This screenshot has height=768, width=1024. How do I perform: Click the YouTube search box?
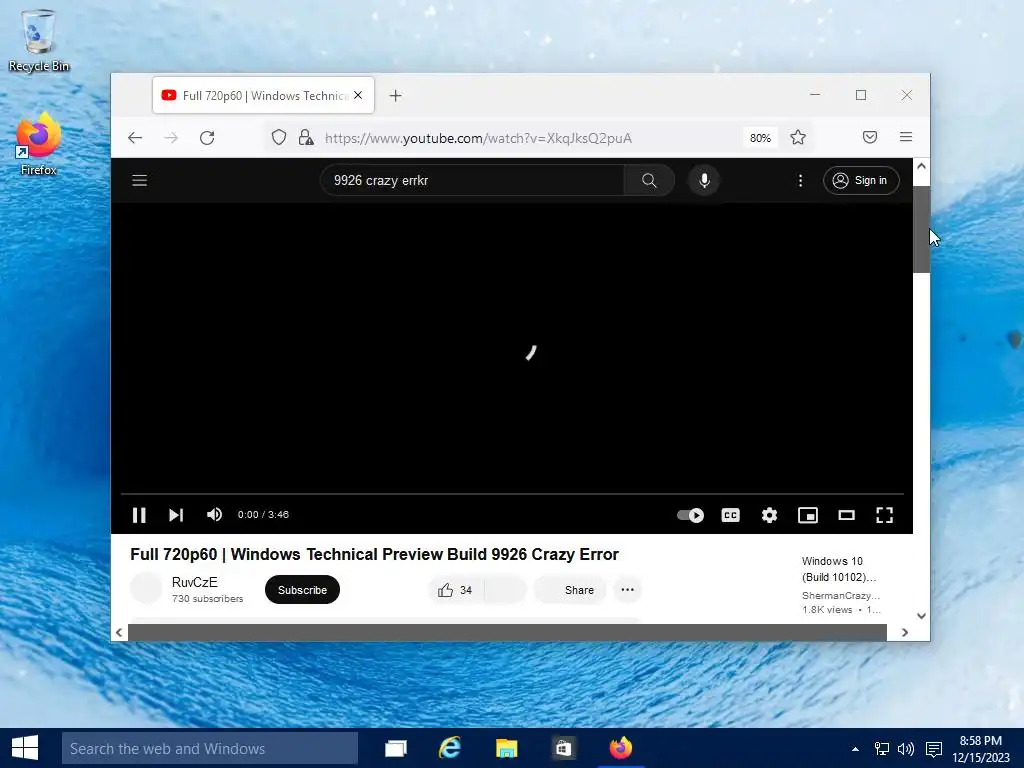click(473, 180)
